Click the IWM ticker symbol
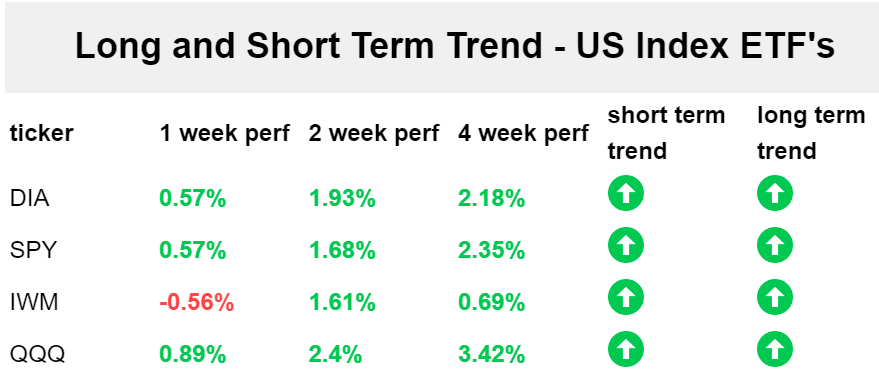The width and height of the screenshot is (879, 384). [34, 303]
